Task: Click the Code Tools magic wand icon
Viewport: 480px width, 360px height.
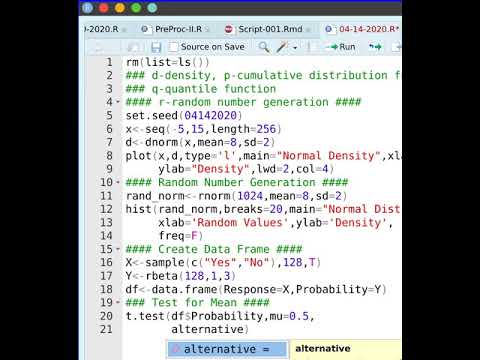Action: (282, 47)
